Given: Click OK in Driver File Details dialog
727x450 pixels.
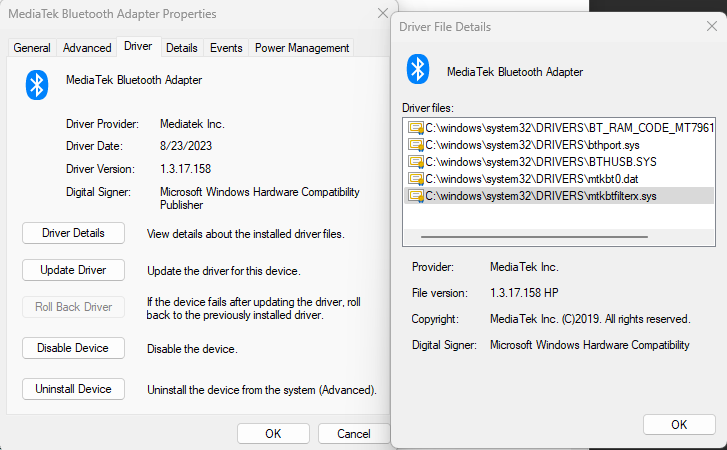Looking at the screenshot, I should [x=679, y=424].
